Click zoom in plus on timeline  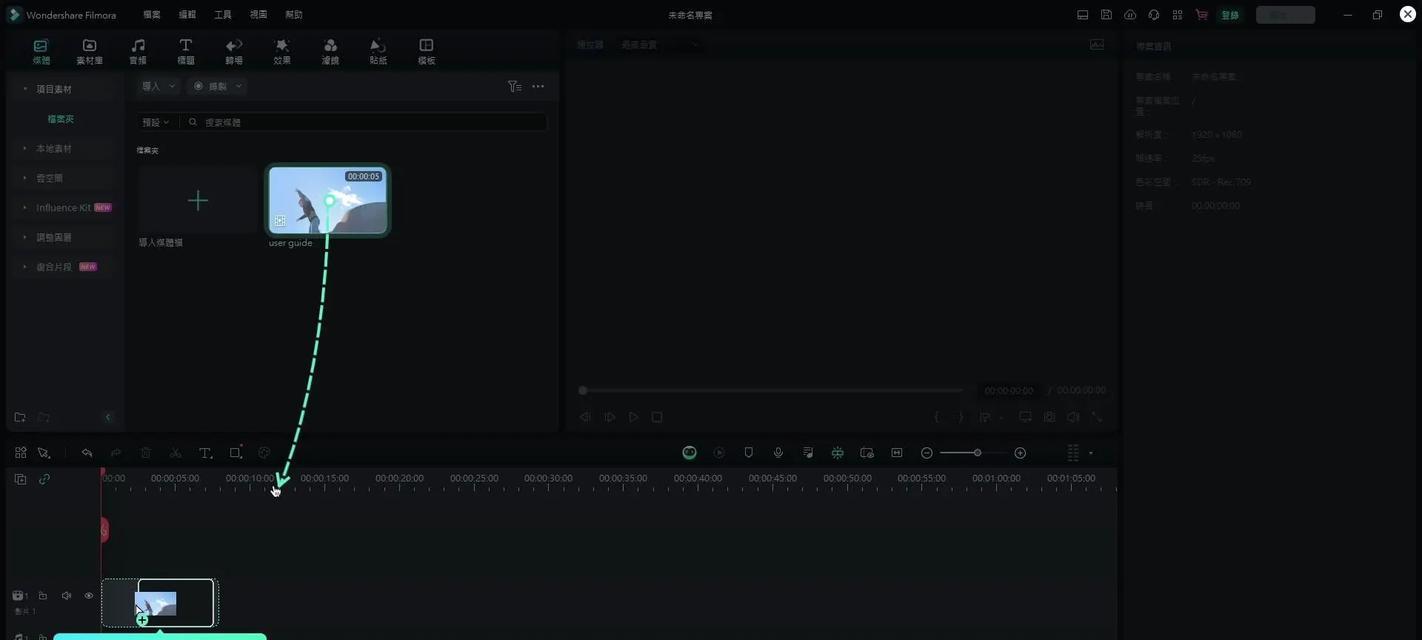coord(1020,453)
